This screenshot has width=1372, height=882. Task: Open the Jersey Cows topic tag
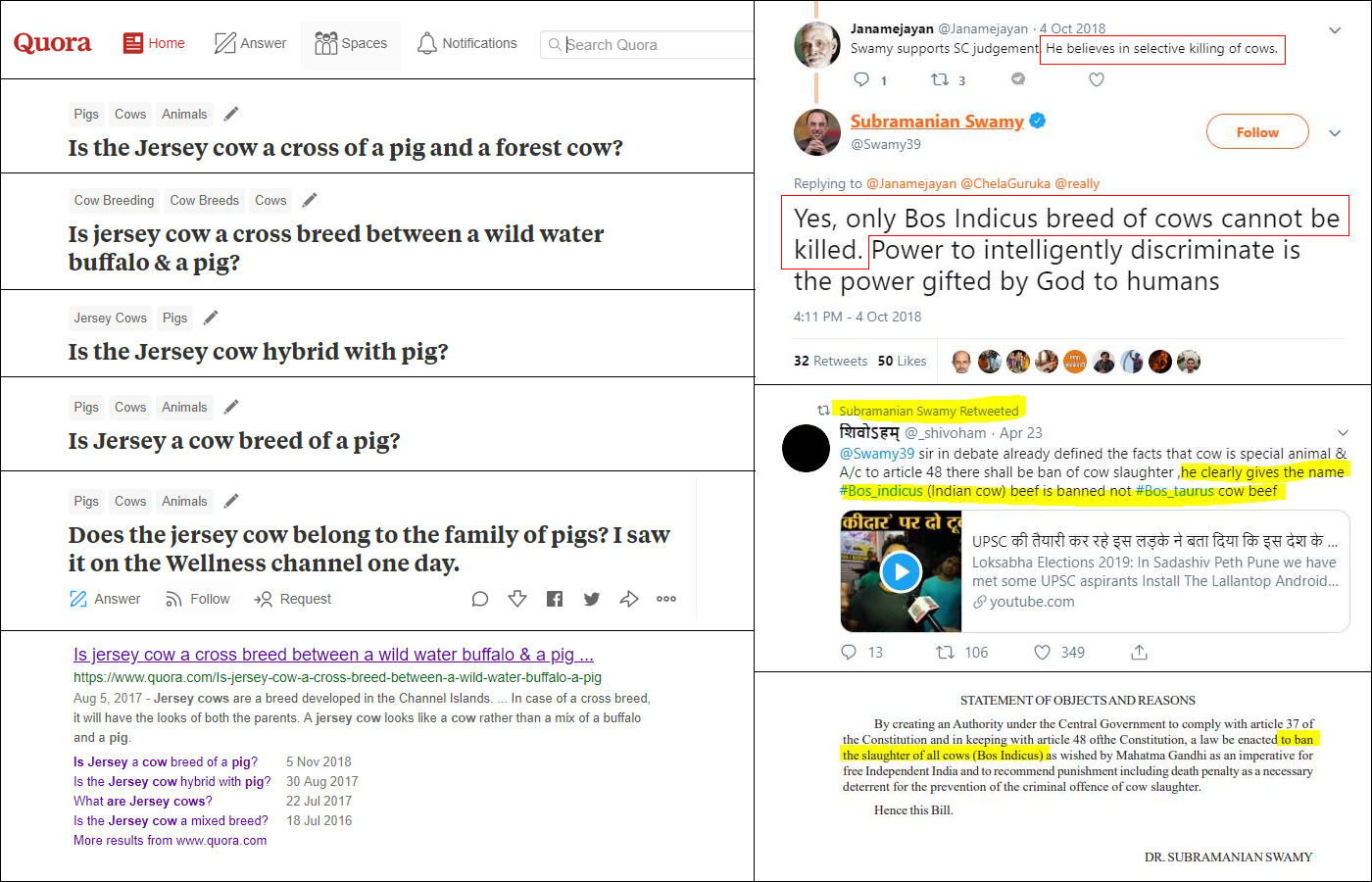pos(110,318)
